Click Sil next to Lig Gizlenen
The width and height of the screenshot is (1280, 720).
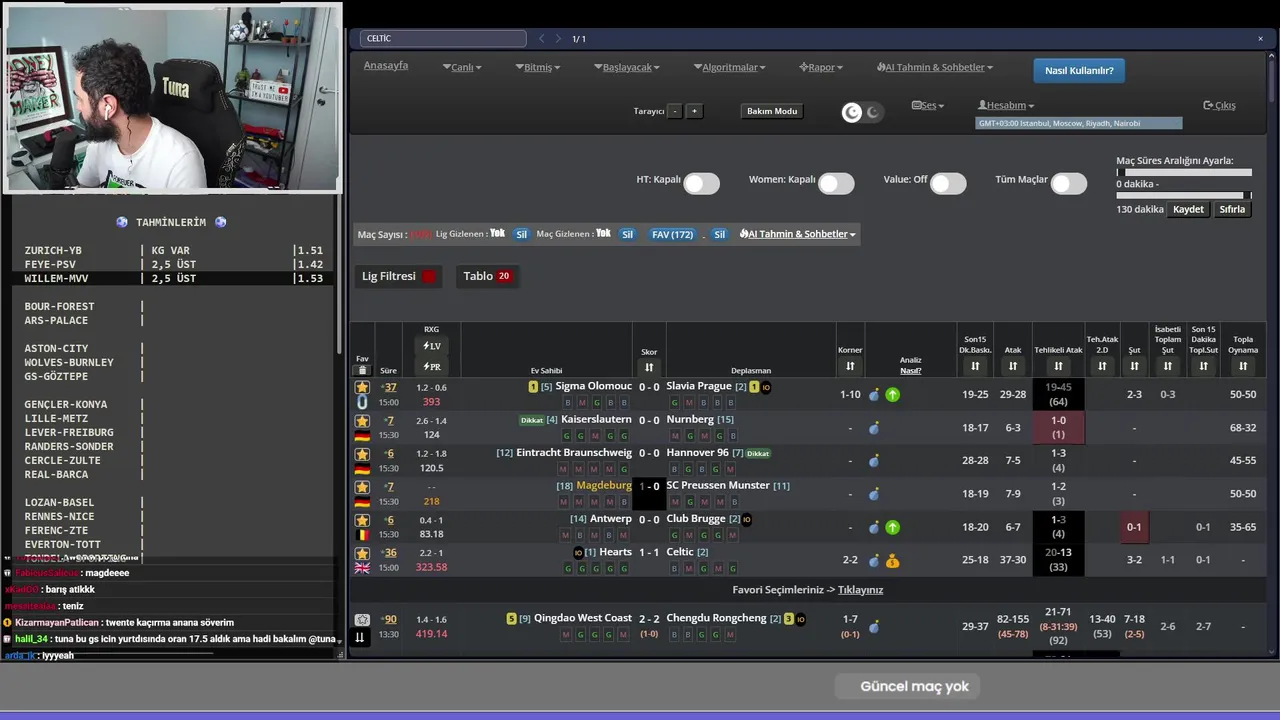click(521, 234)
